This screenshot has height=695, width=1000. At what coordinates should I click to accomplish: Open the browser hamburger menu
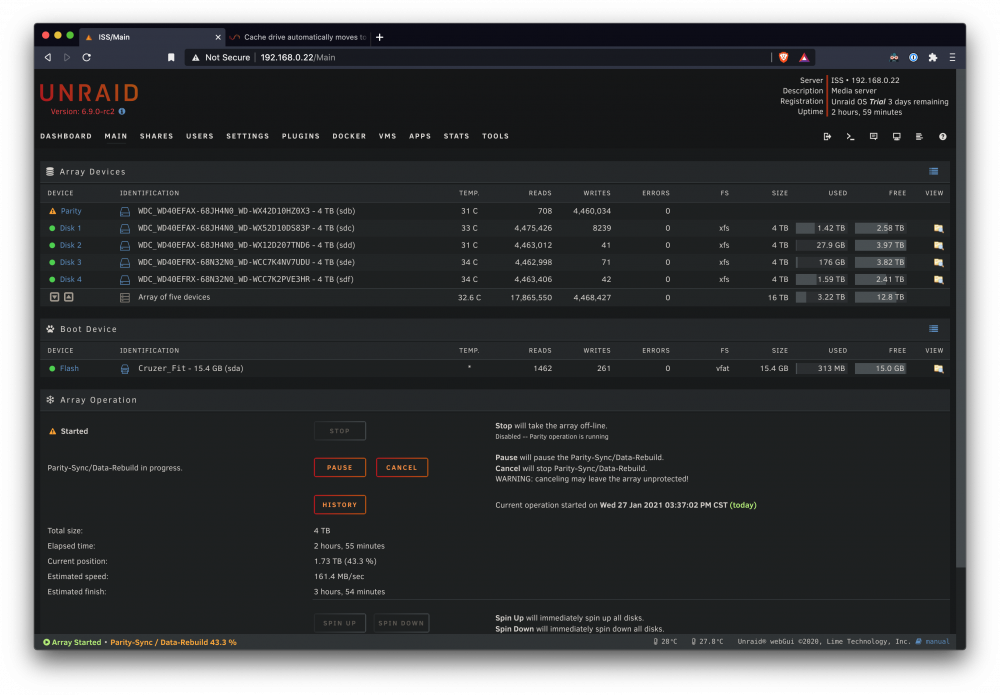tap(952, 57)
